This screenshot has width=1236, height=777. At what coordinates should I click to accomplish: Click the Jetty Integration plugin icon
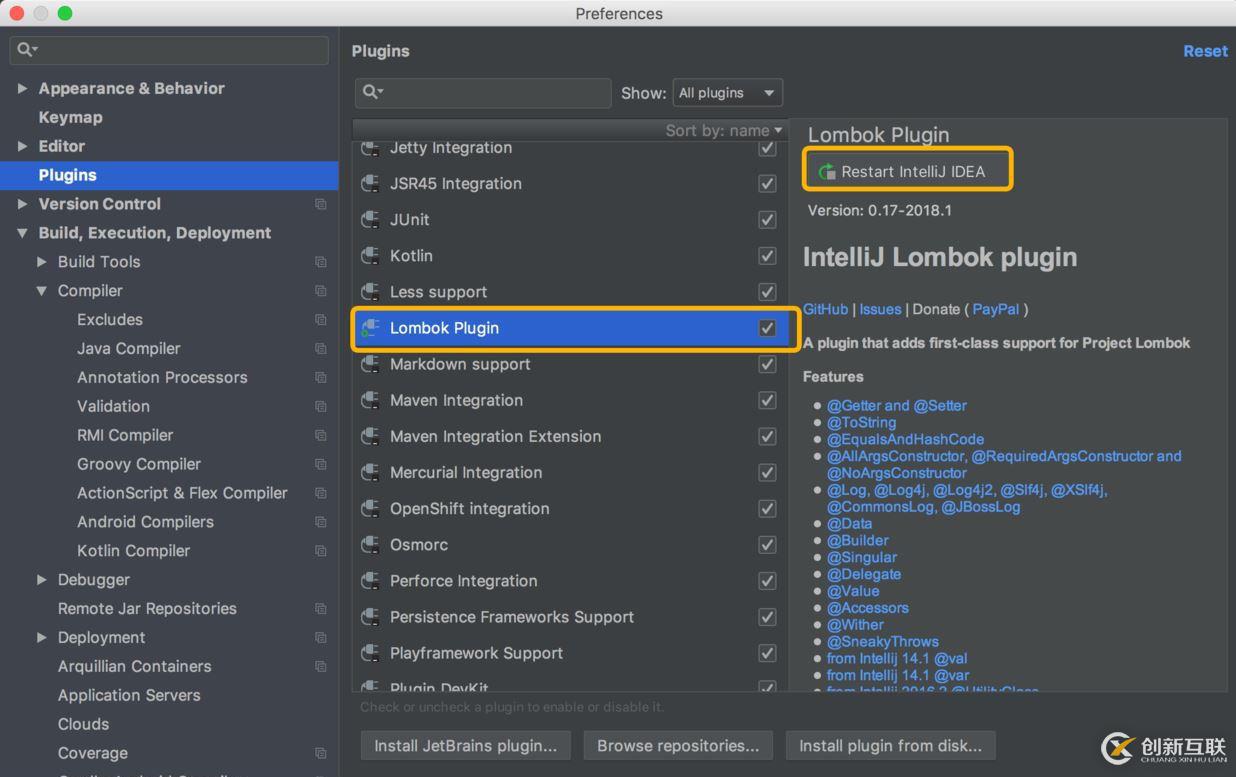pyautogui.click(x=371, y=148)
